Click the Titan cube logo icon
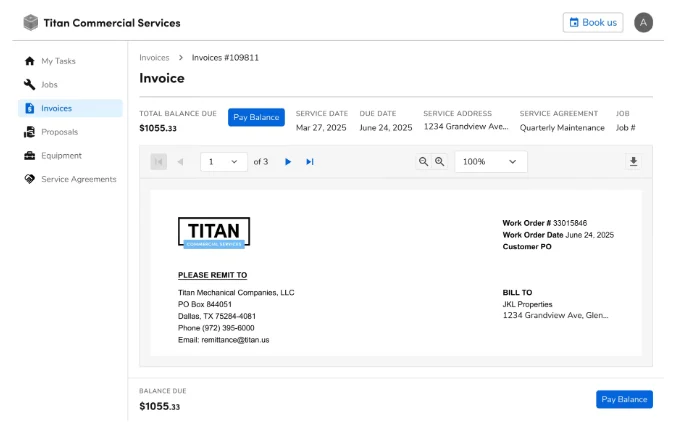 point(31,23)
